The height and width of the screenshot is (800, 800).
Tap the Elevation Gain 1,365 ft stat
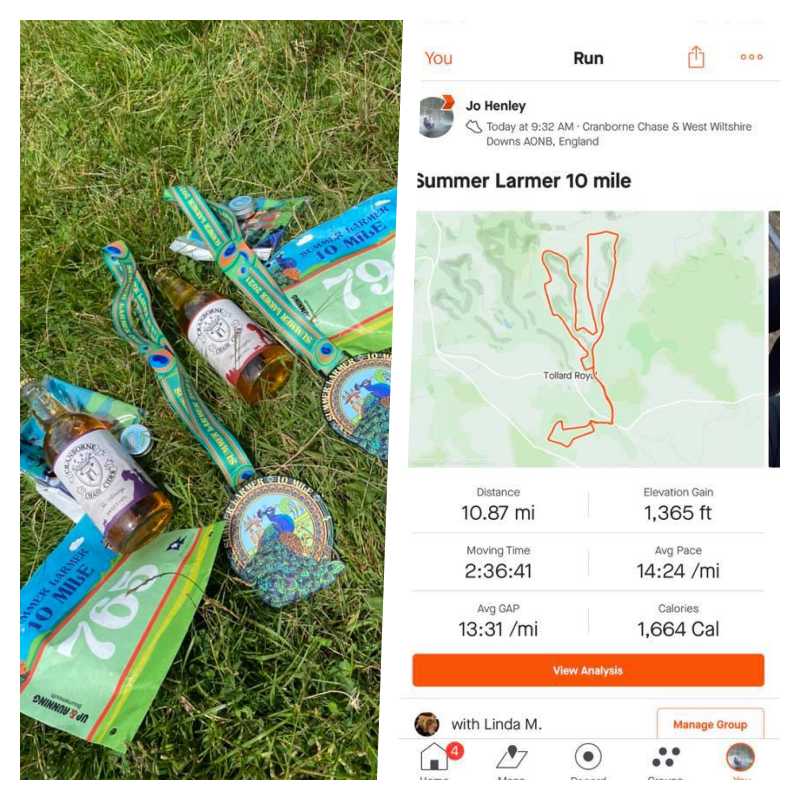678,505
